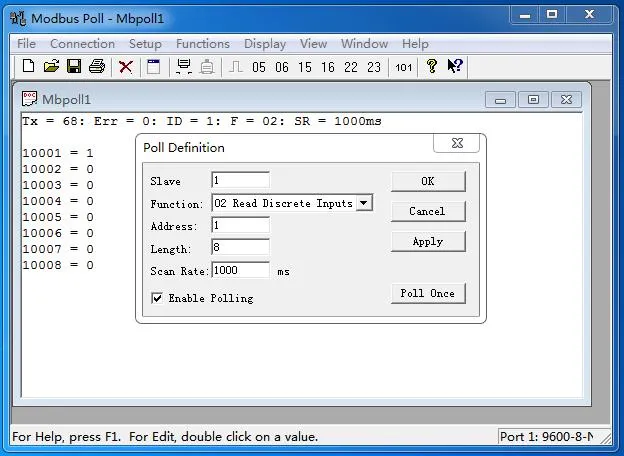The image size is (624, 456).
Task: Confirm Poll Definition with OK button
Action: (428, 181)
